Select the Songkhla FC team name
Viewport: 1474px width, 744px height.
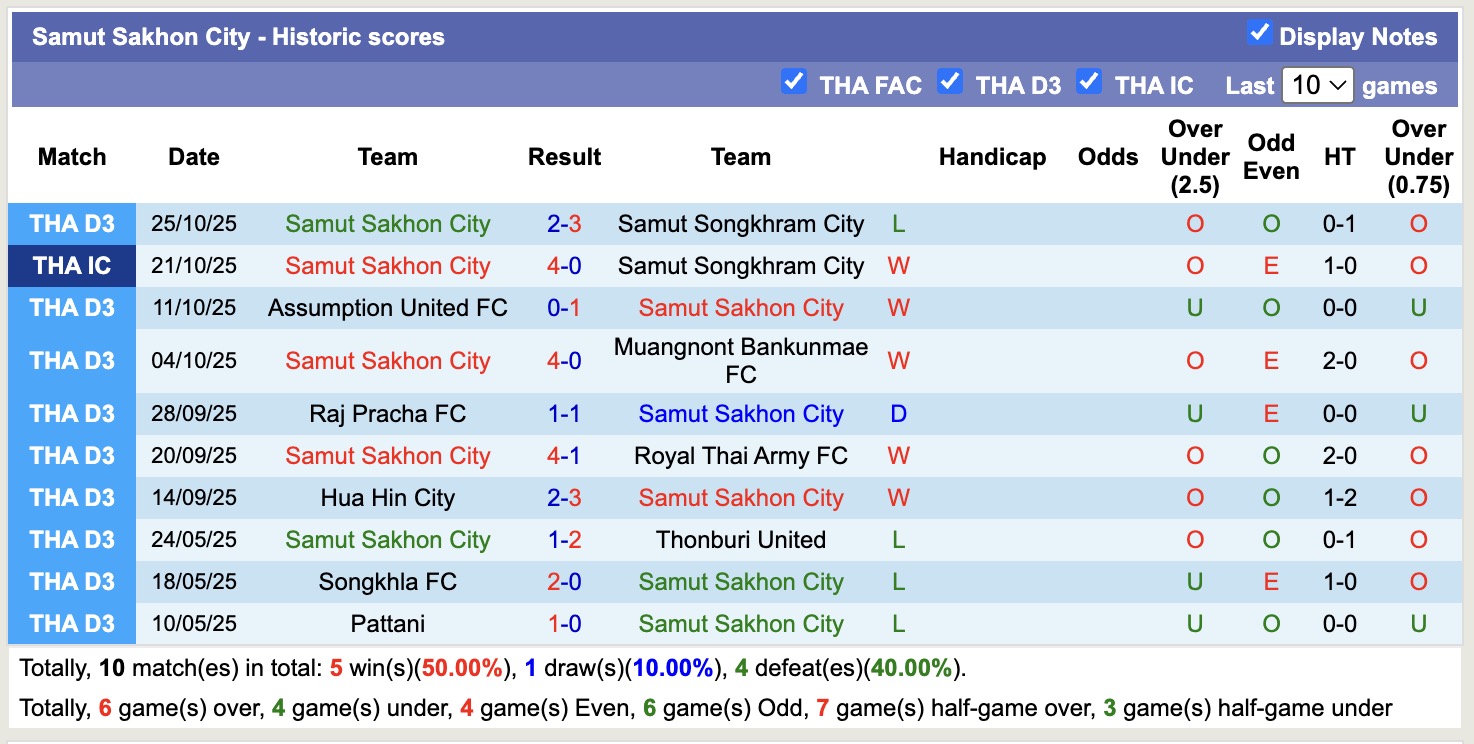[388, 581]
